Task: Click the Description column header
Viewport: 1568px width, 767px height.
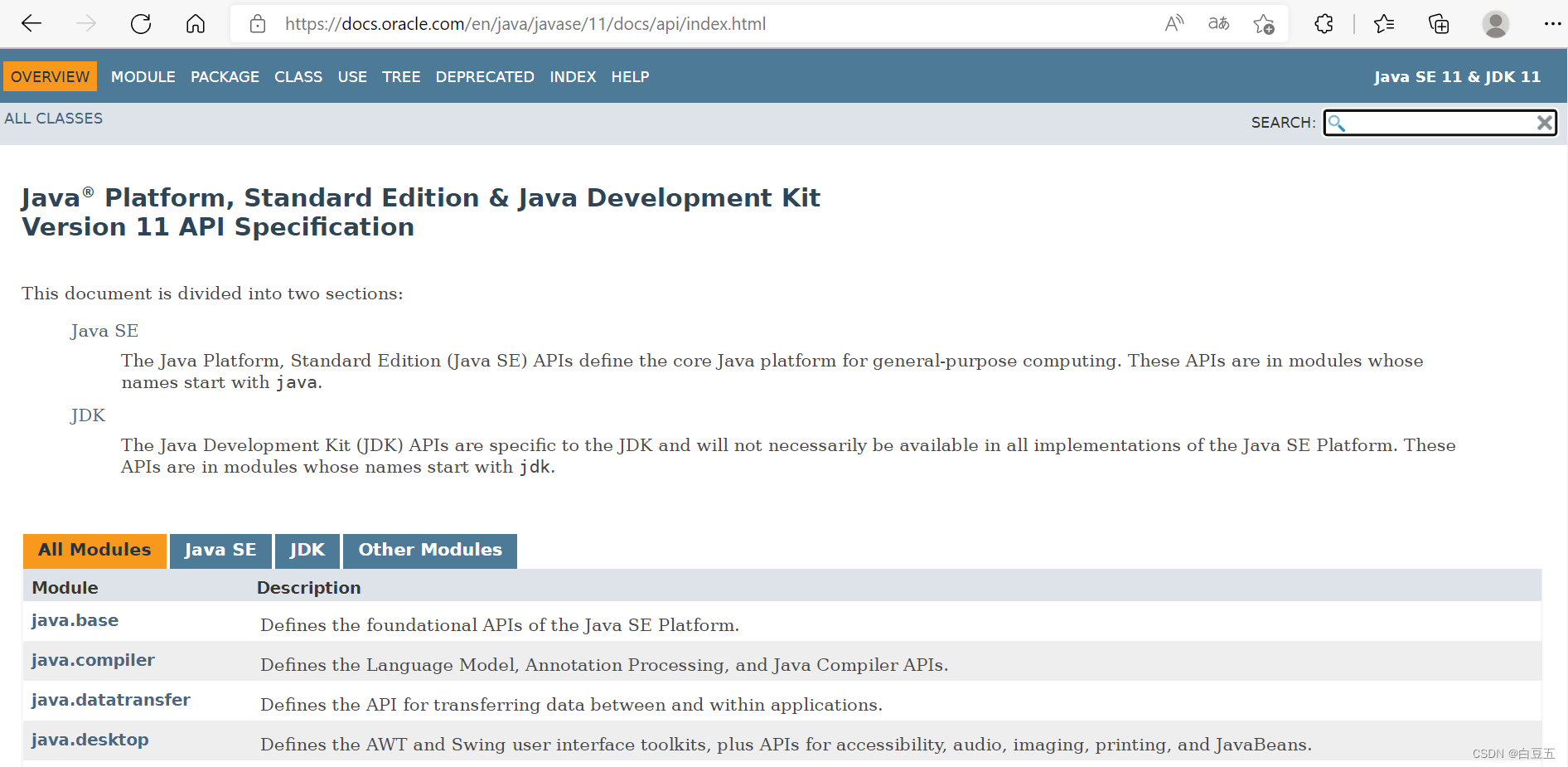Action: click(x=308, y=588)
